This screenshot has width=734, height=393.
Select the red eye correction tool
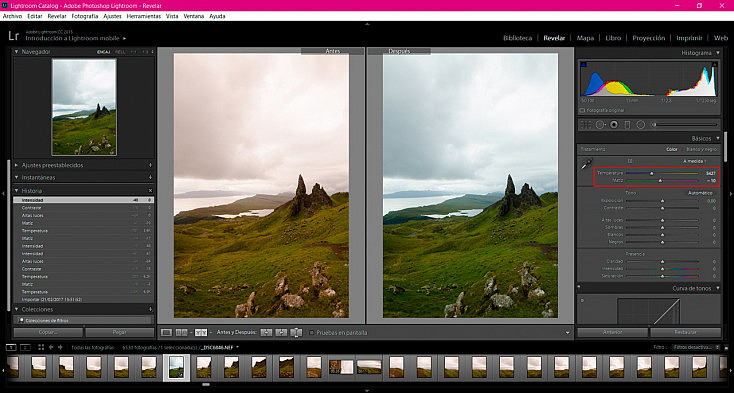[x=614, y=124]
